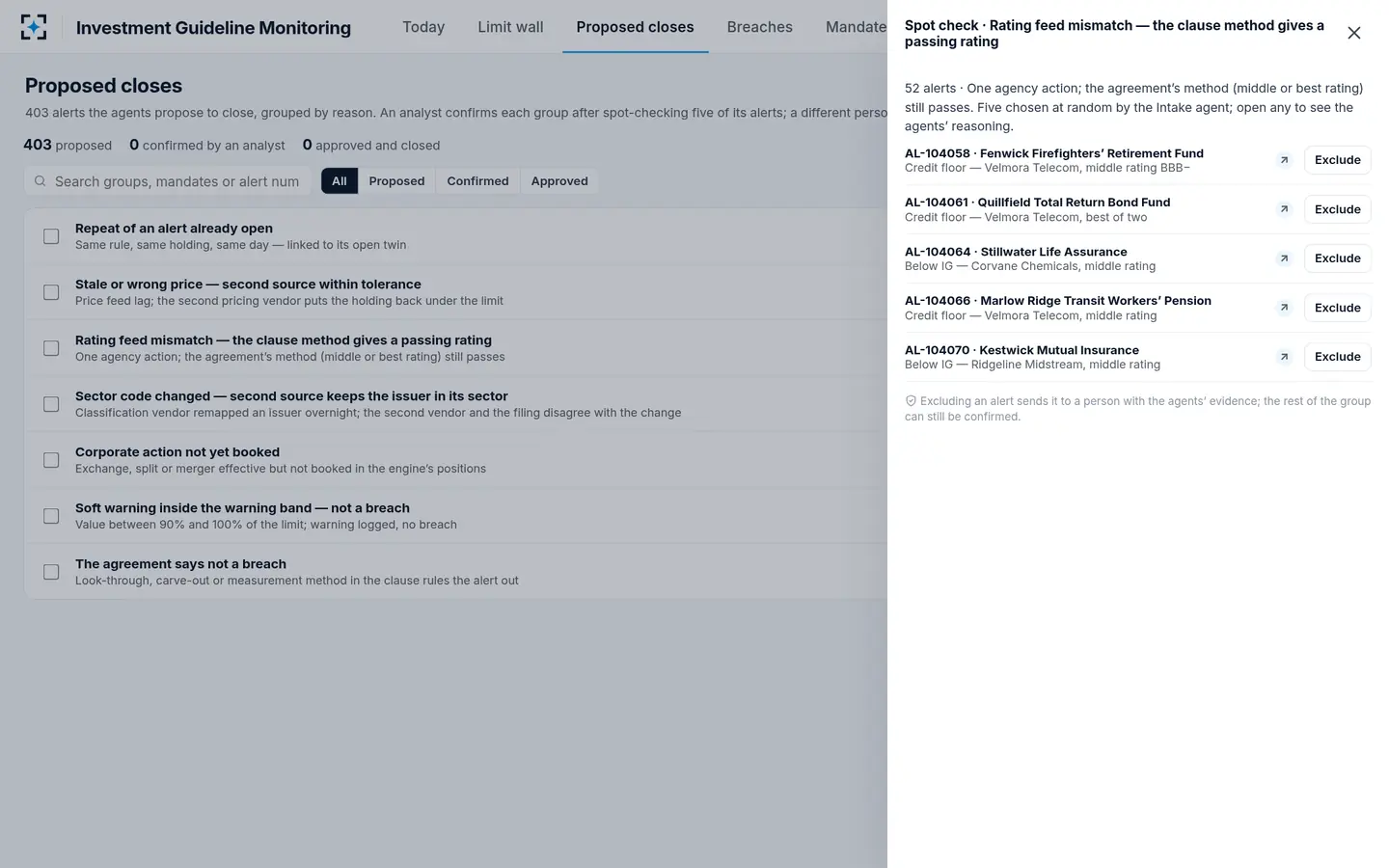Switch to the Today tab
This screenshot has height=868, width=1389.
point(423,27)
